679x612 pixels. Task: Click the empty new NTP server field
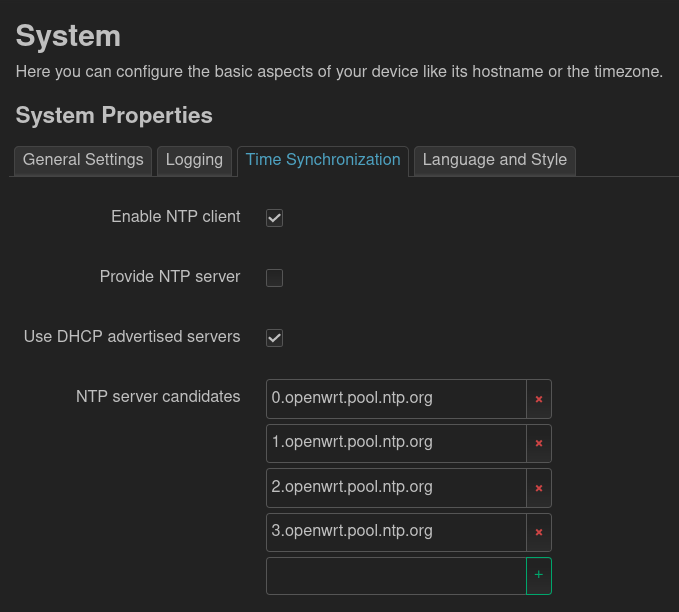(x=396, y=576)
